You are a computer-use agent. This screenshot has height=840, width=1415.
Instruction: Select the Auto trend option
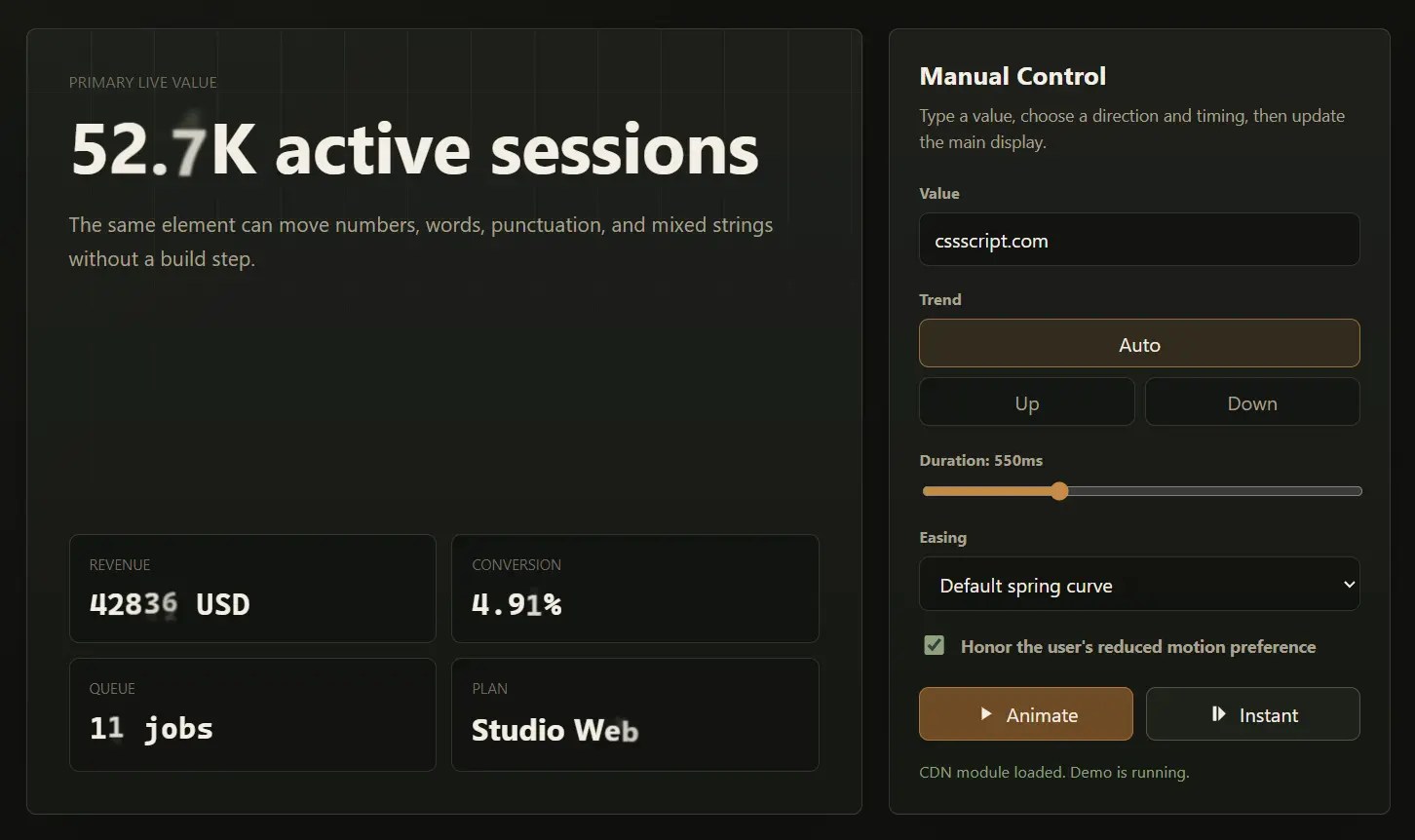tap(1139, 343)
